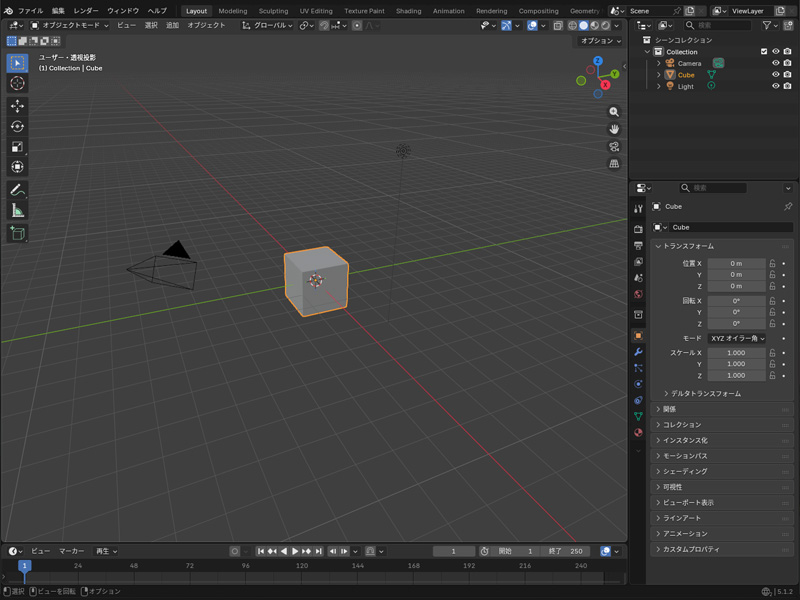The width and height of the screenshot is (800, 600).
Task: Open the Global transform orientation dropdown
Action: [x=267, y=26]
